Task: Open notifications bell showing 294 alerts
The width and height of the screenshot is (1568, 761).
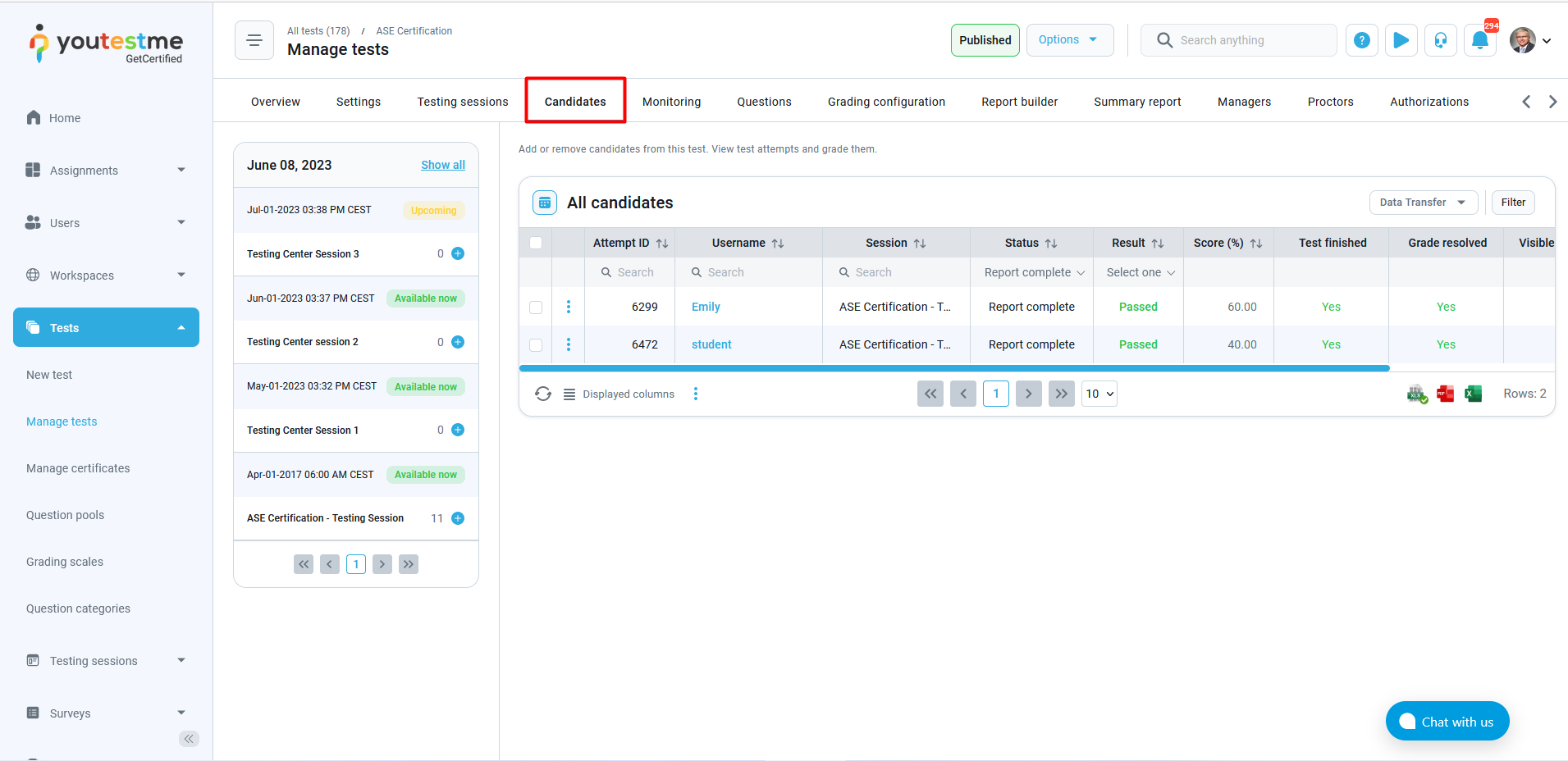Action: tap(1479, 40)
